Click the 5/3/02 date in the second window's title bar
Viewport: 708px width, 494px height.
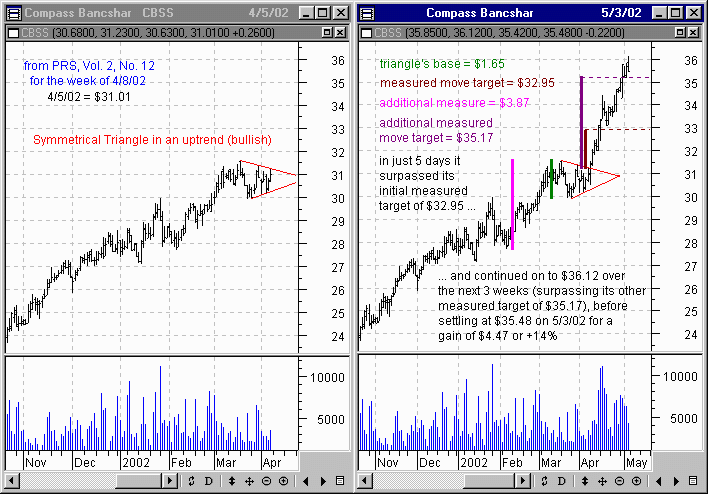tap(621, 13)
